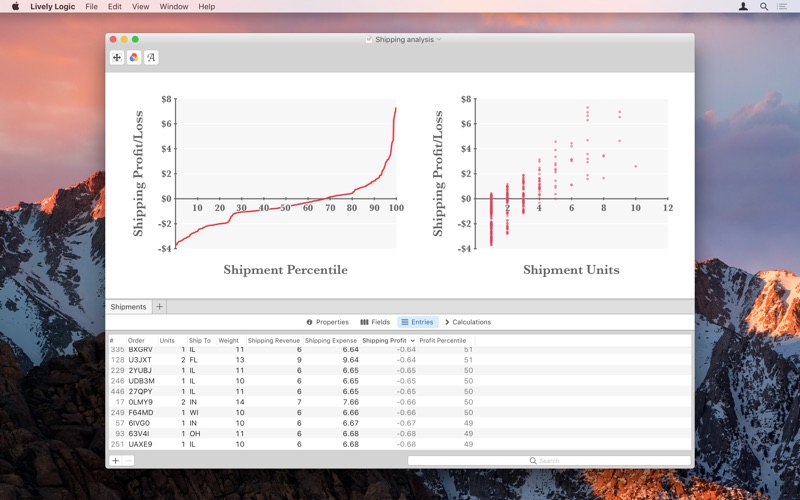The image size is (800, 500).
Task: Switch to Properties view
Action: click(x=328, y=322)
